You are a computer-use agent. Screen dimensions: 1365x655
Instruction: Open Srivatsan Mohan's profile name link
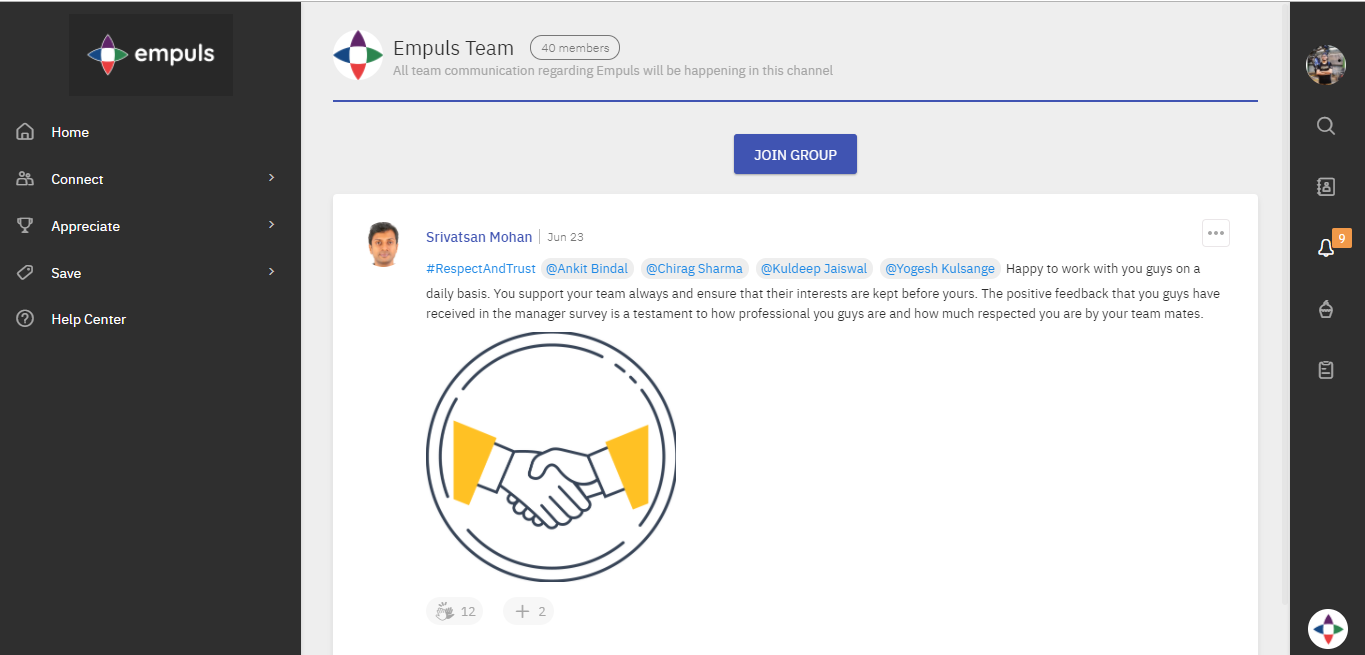coord(479,237)
